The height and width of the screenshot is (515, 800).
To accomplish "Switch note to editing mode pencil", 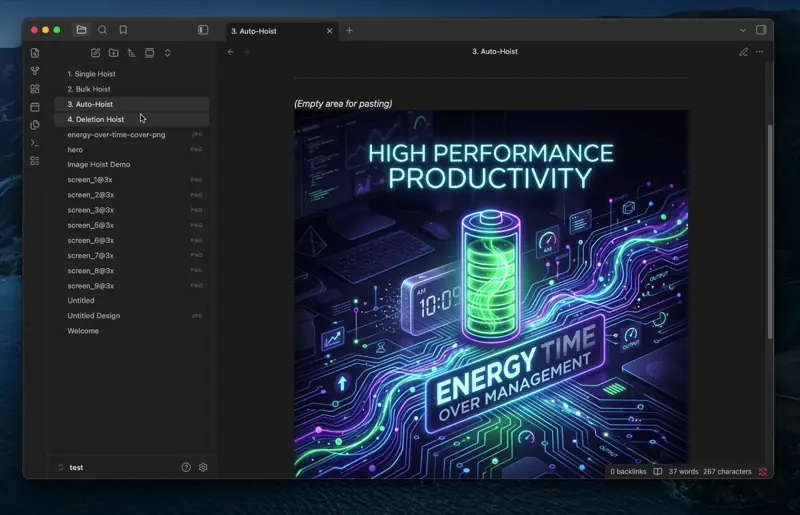I will tap(743, 52).
